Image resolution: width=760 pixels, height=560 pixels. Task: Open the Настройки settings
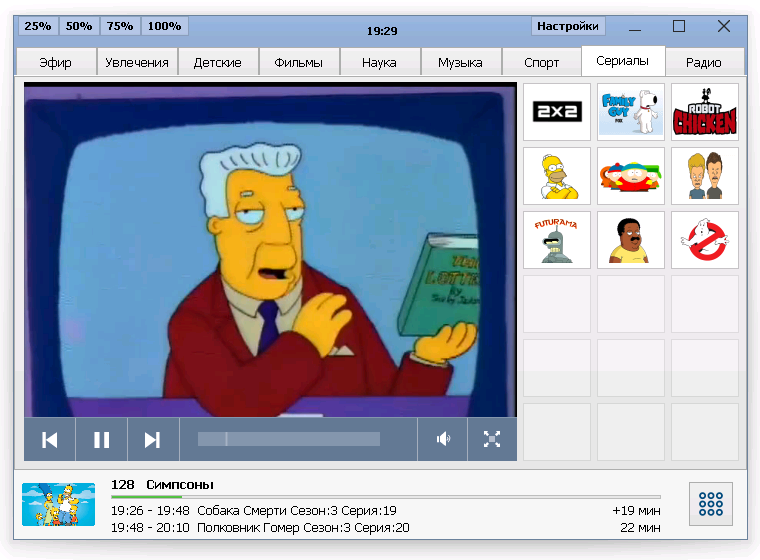tap(568, 26)
